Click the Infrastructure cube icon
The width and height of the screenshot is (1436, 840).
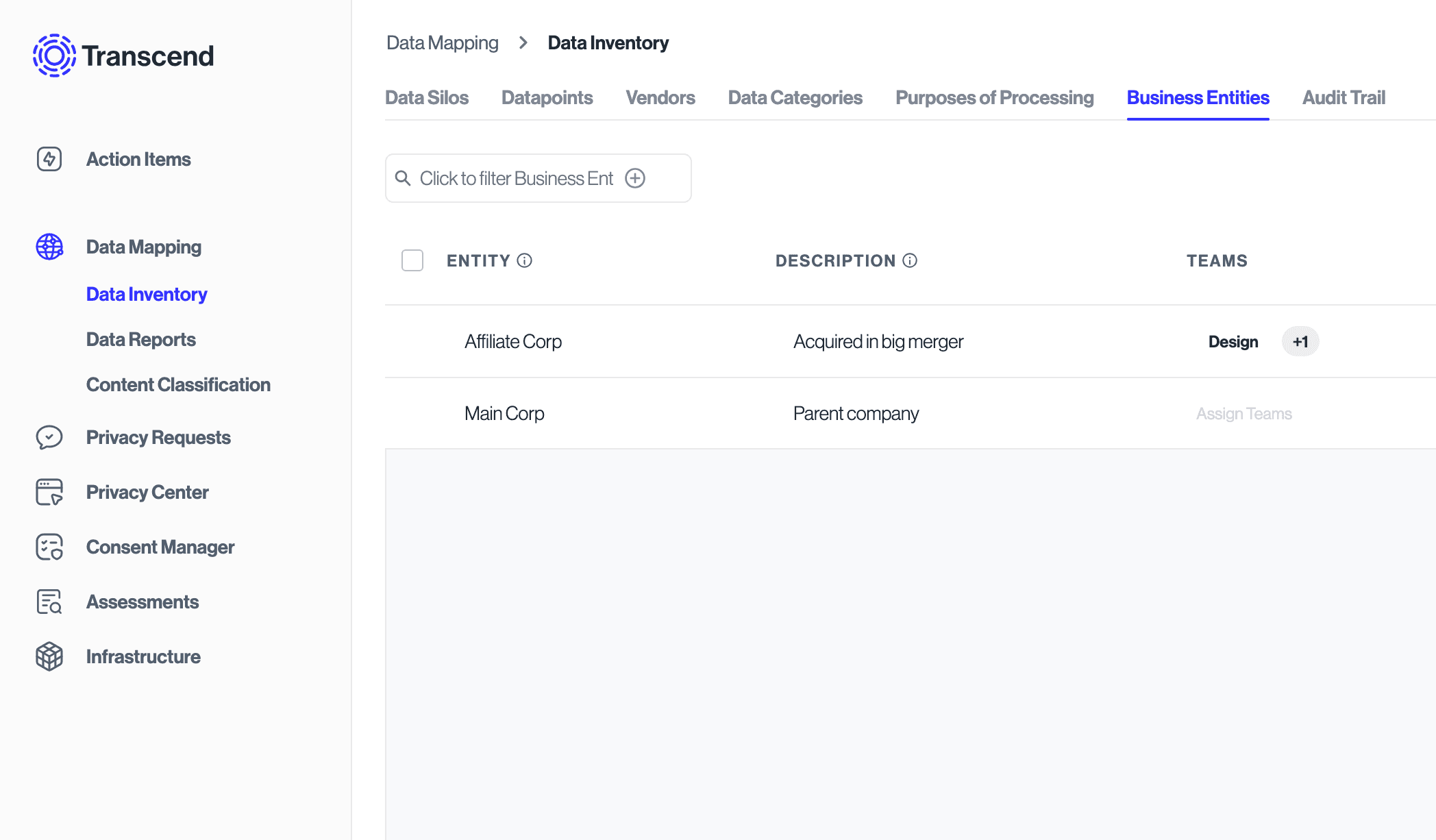click(49, 656)
